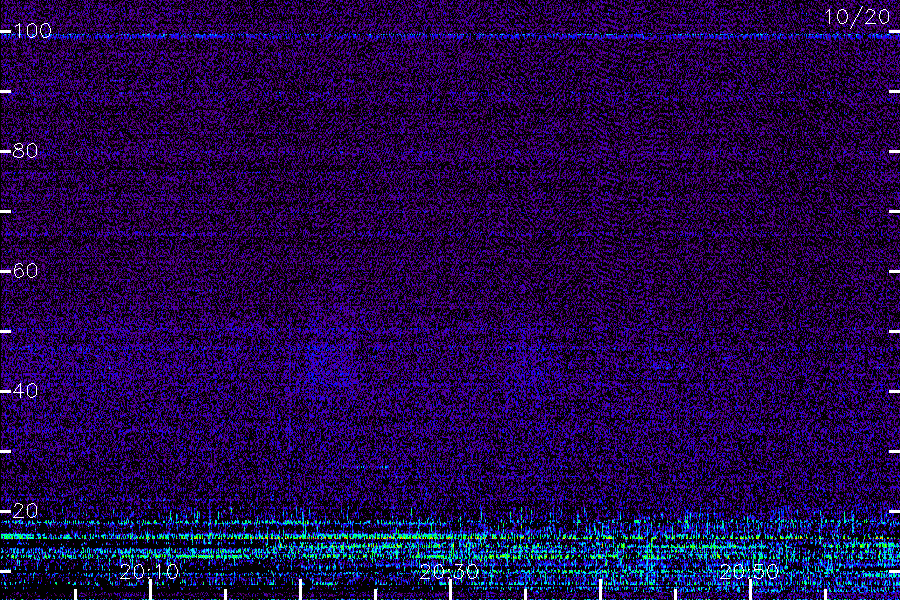Click the 20:50 time label
The image size is (900, 600).
click(749, 571)
